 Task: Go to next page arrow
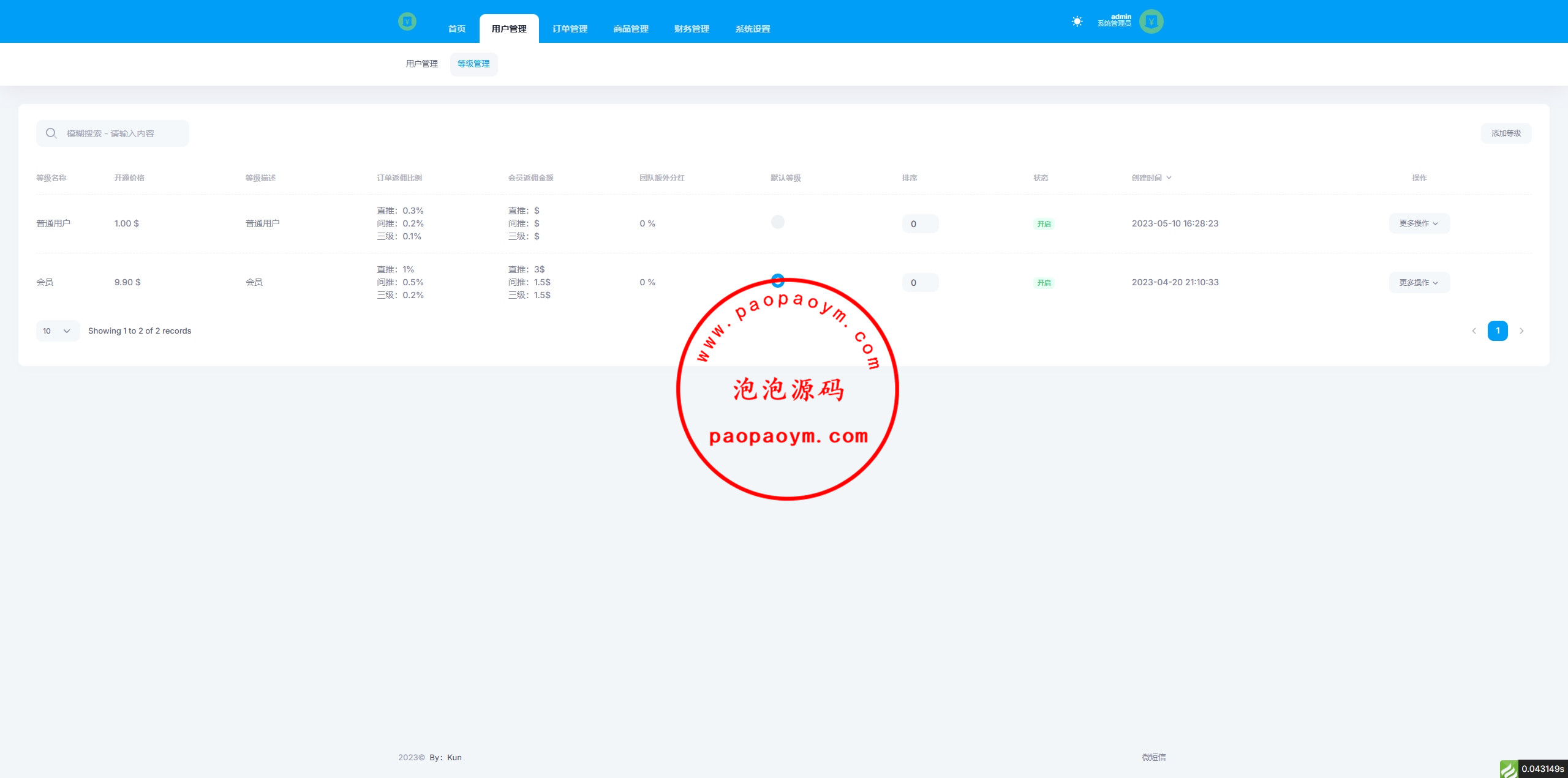pyautogui.click(x=1521, y=331)
